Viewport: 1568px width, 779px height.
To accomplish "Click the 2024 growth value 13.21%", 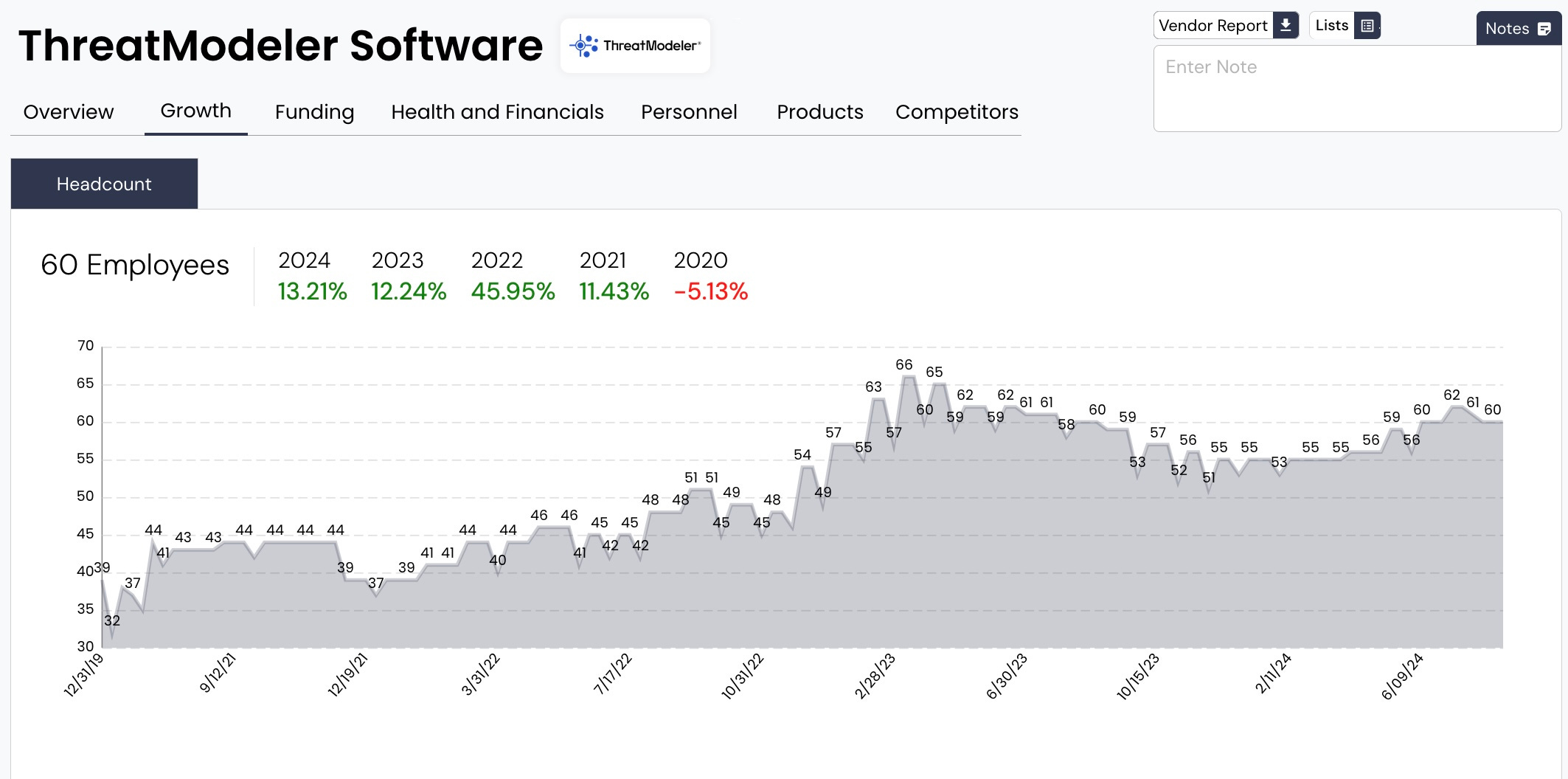I will 312,291.
